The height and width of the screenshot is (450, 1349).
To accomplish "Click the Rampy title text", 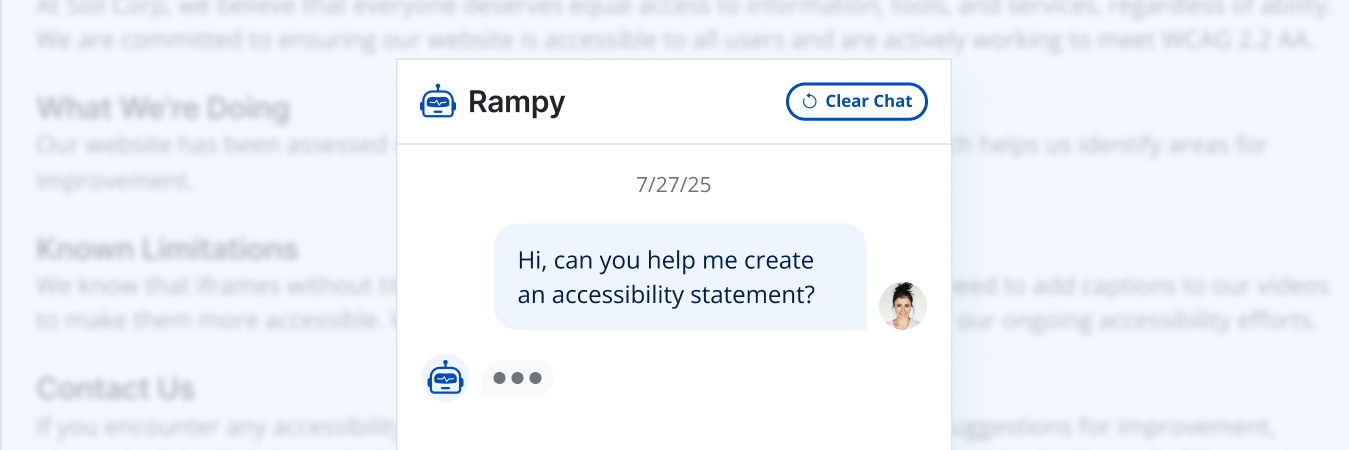I will tap(516, 102).
